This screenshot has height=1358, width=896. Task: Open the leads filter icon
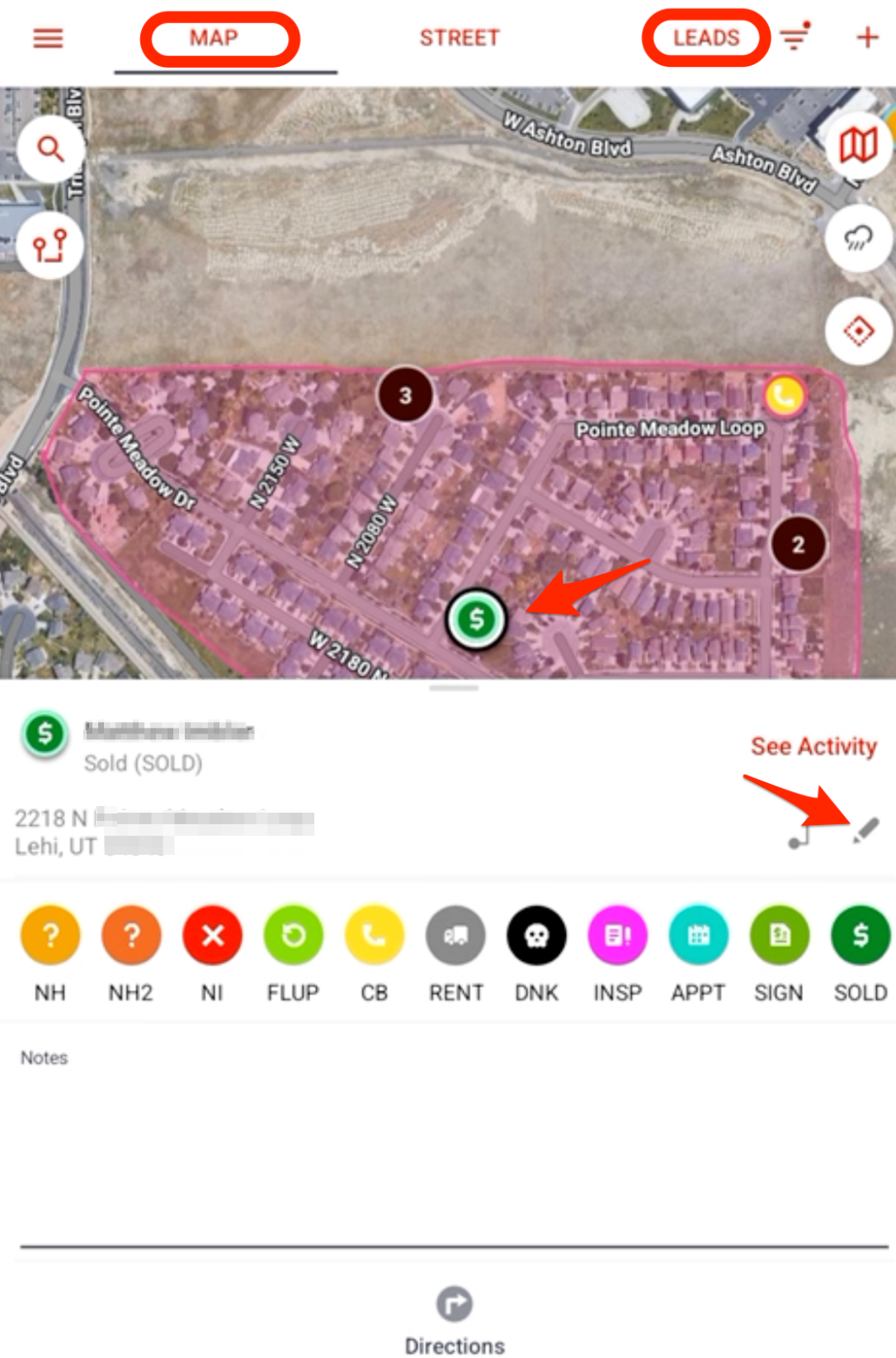click(796, 36)
